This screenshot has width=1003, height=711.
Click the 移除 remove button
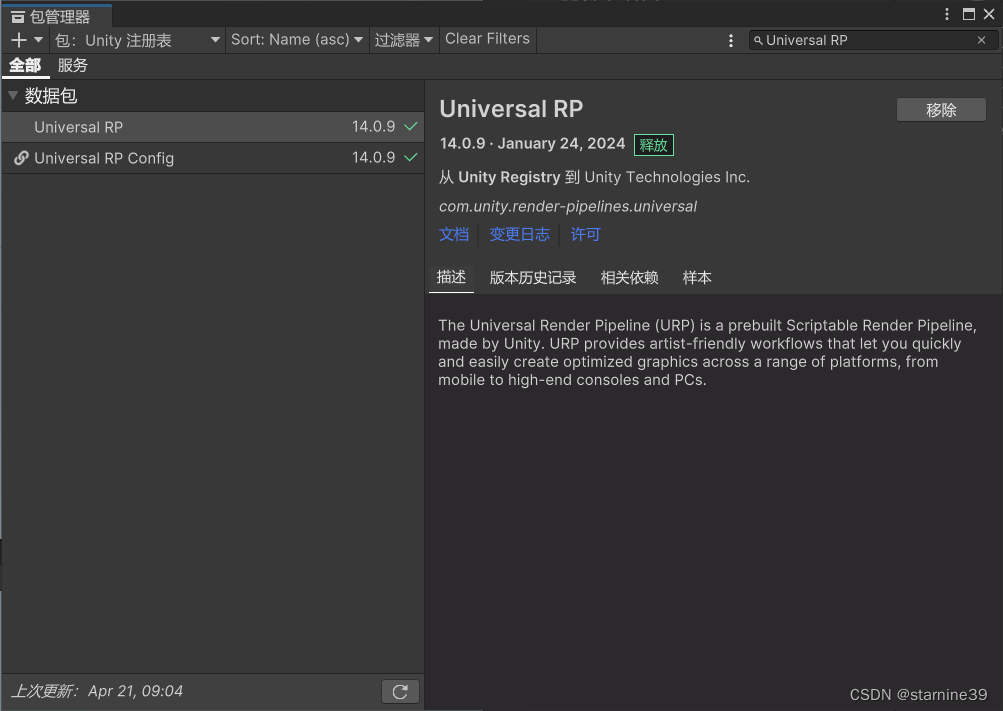point(941,110)
